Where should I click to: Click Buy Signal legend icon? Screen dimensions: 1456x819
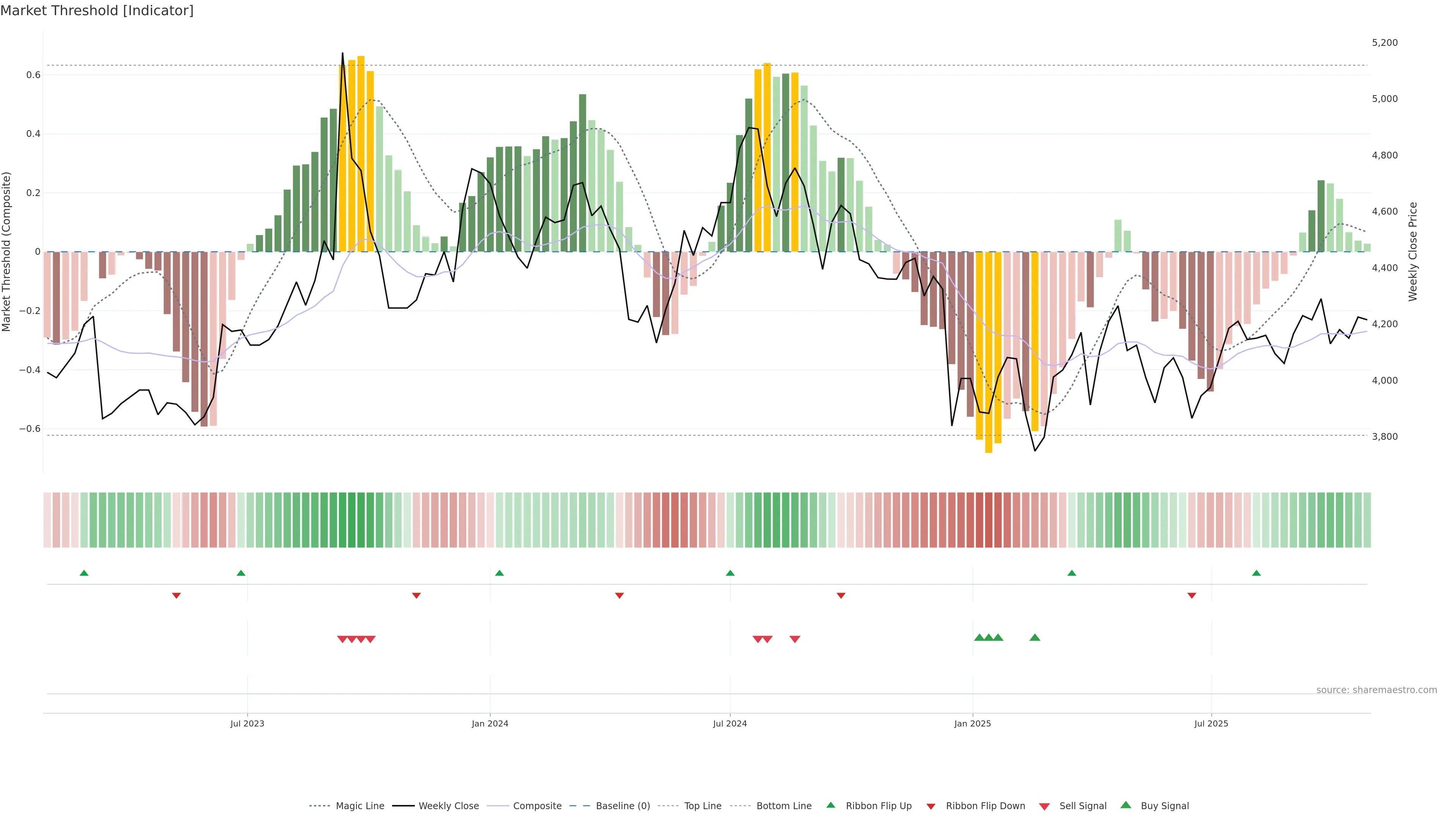pyautogui.click(x=1126, y=805)
